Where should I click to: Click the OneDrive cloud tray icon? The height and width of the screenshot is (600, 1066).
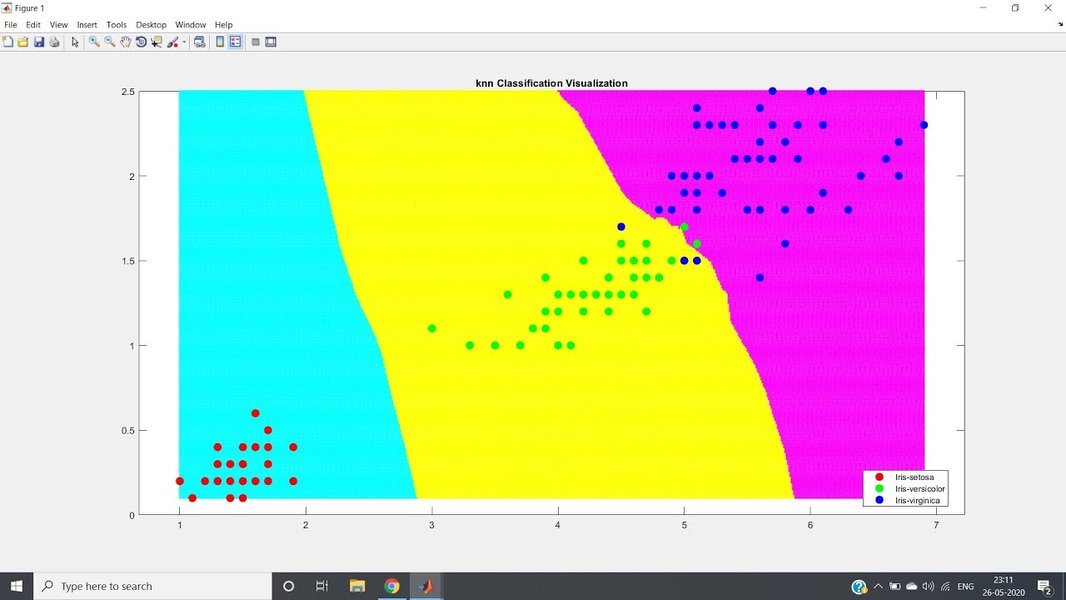tap(912, 586)
